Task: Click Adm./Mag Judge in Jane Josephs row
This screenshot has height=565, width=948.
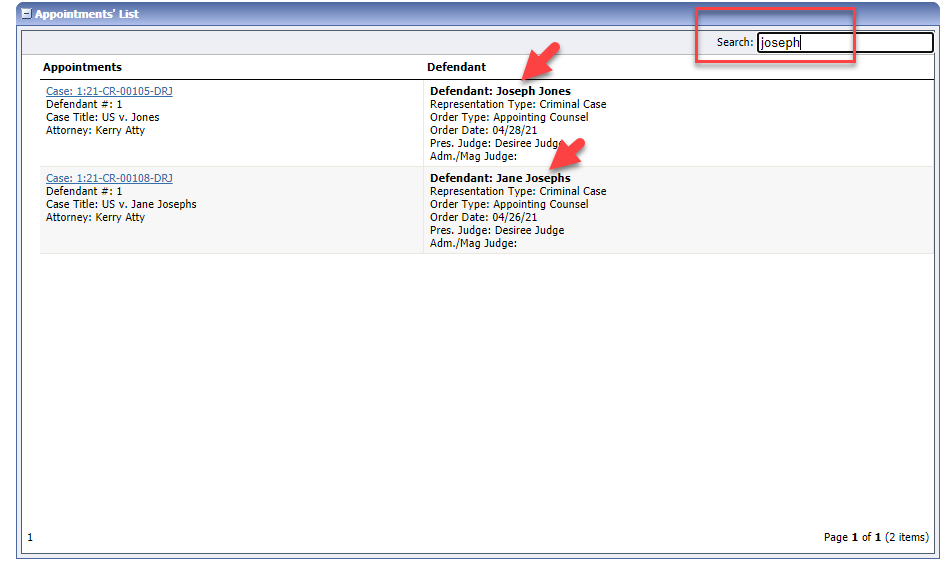Action: click(x=473, y=244)
